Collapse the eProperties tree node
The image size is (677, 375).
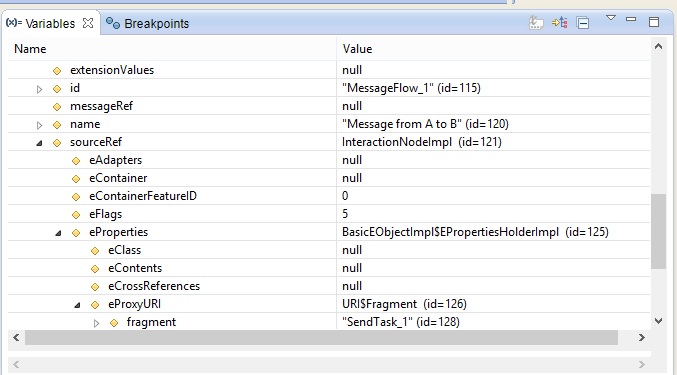point(58,233)
